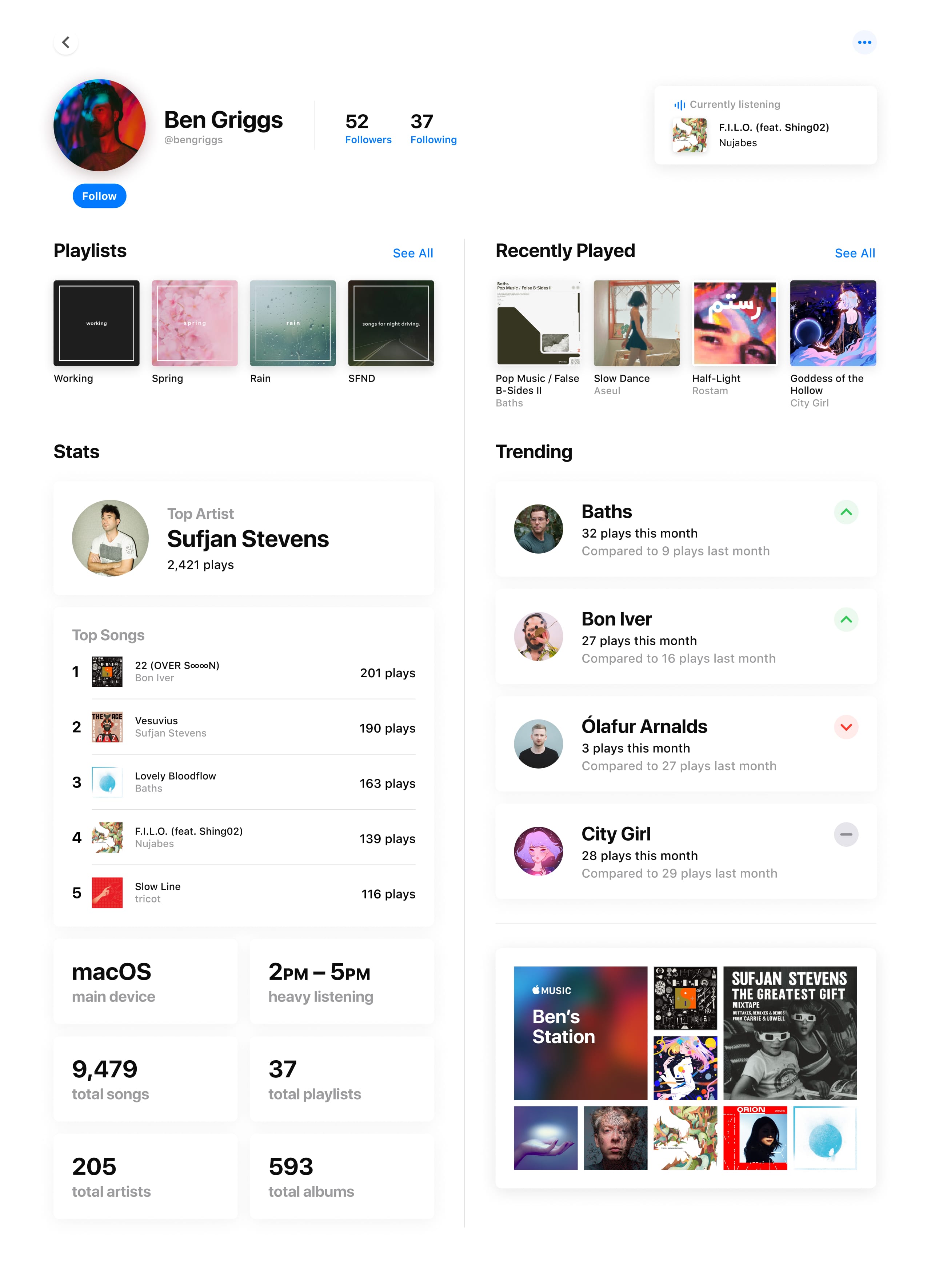Viewport: 931px width, 1288px height.
Task: Open Ben's Station tile
Action: pyautogui.click(x=580, y=1033)
